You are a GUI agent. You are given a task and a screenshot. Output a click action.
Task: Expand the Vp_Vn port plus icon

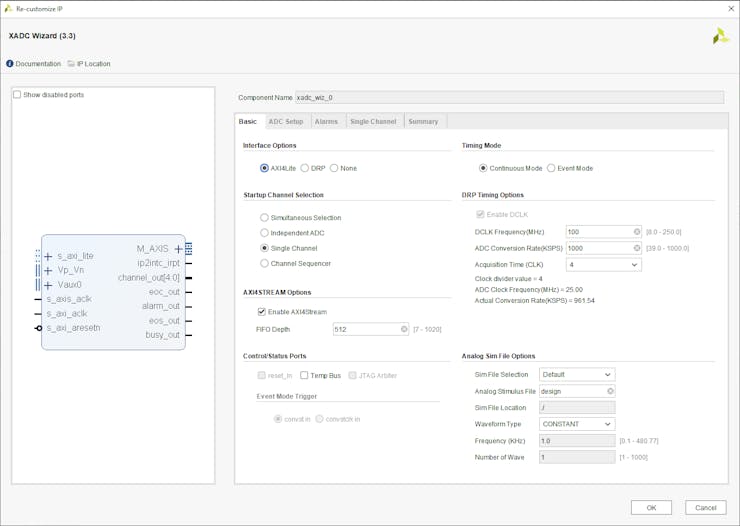tap(48, 270)
